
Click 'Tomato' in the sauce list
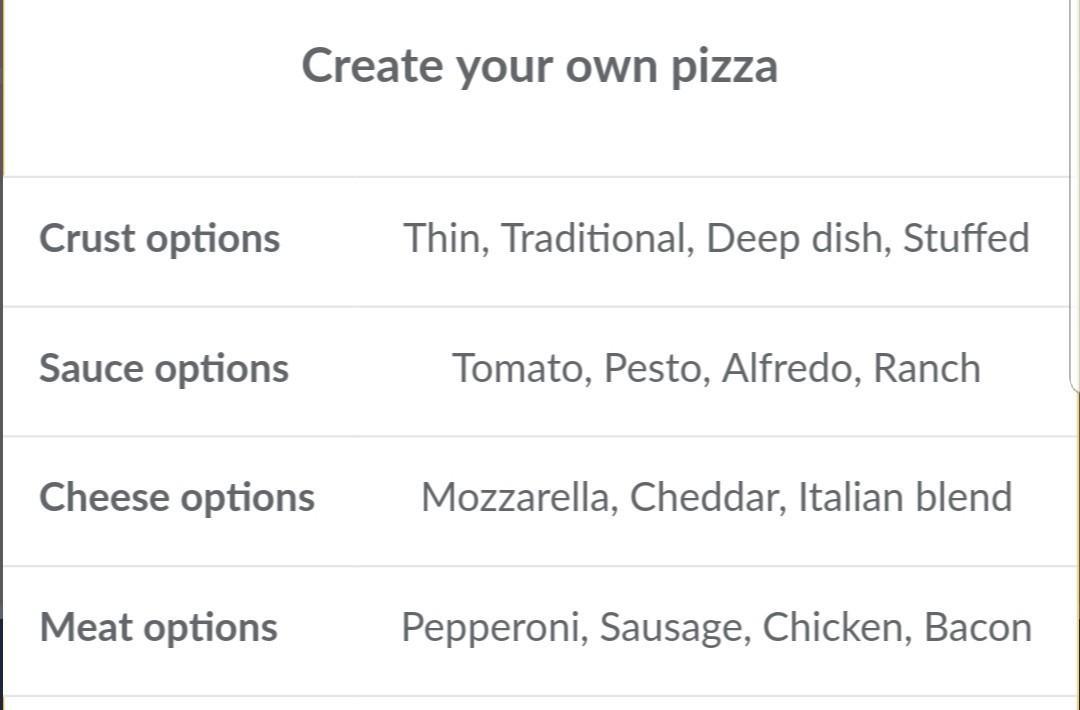click(518, 368)
